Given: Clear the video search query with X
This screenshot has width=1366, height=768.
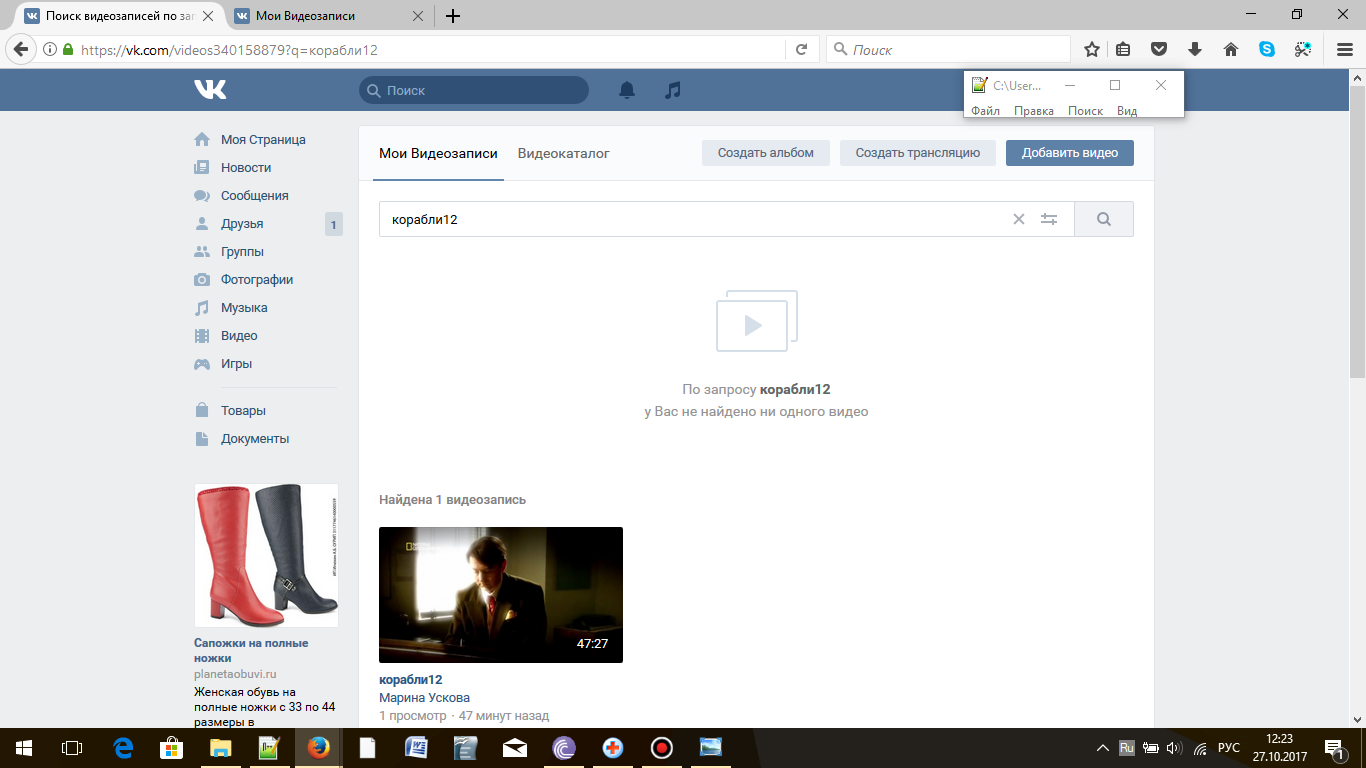Looking at the screenshot, I should (x=1019, y=219).
